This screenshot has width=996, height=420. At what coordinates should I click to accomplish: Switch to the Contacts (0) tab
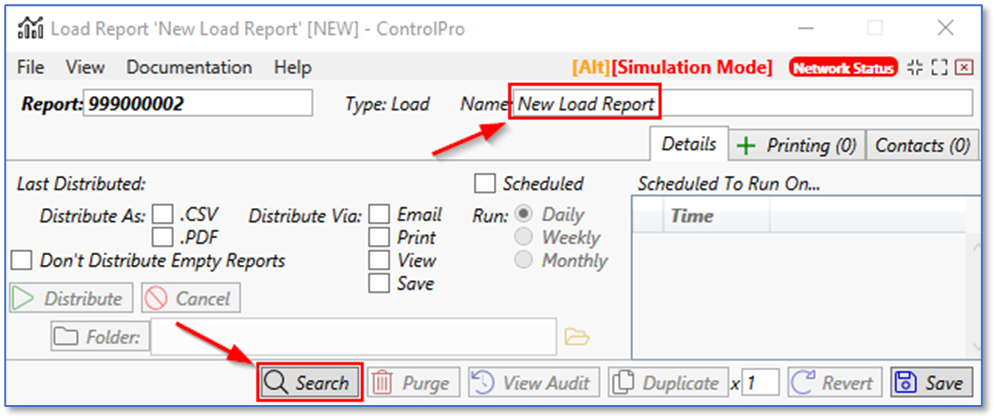[x=921, y=146]
